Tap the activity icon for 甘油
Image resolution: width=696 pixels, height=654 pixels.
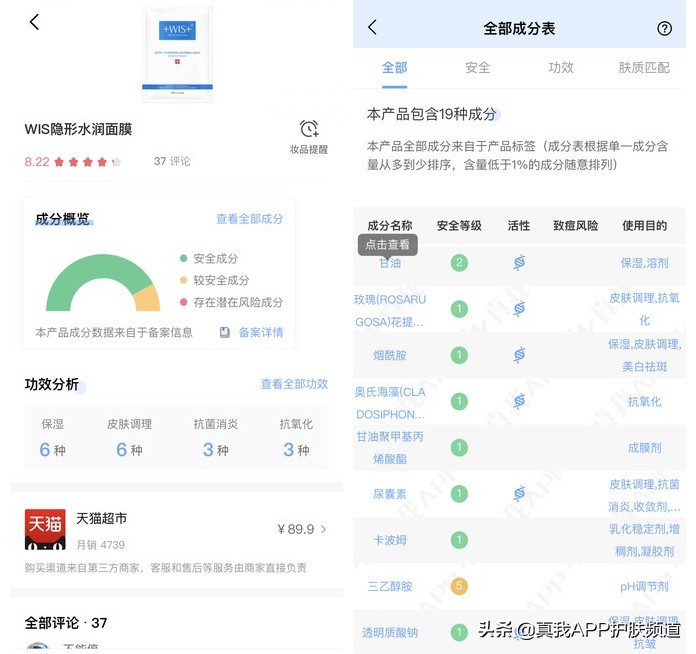[519, 263]
